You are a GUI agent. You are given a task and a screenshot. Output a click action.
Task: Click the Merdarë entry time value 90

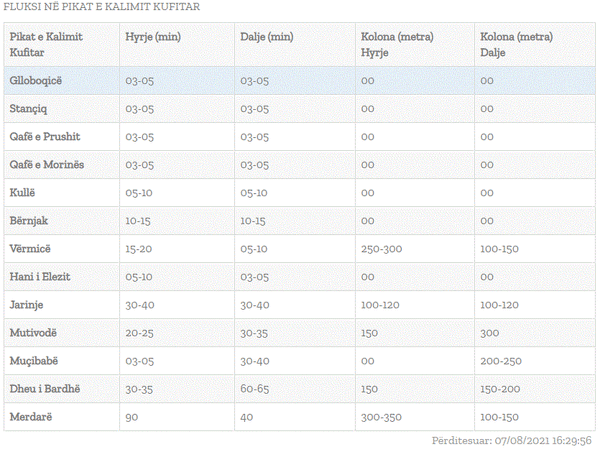click(132, 417)
